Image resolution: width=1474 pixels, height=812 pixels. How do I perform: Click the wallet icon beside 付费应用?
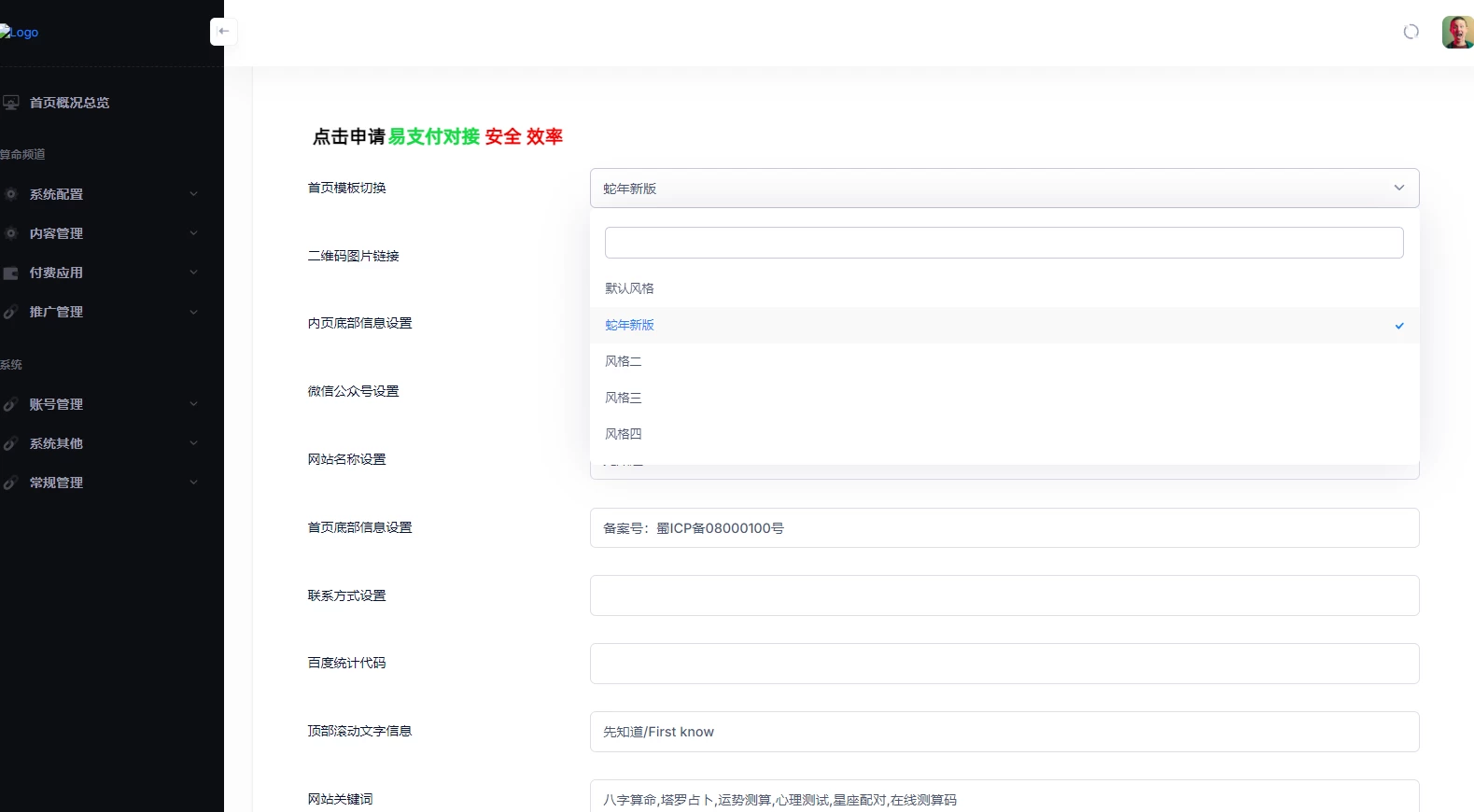pyautogui.click(x=11, y=273)
